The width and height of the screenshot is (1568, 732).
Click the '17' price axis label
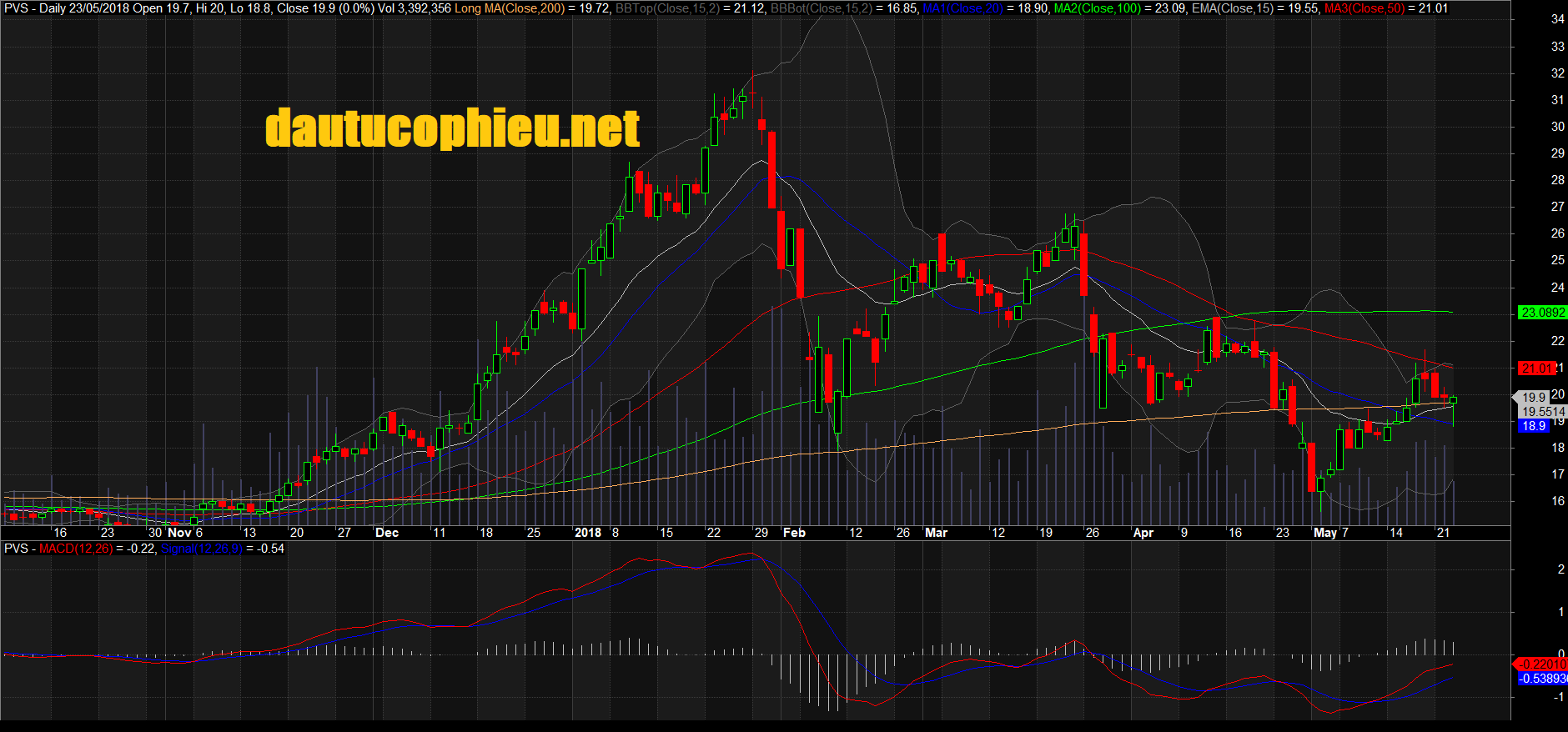coord(1557,474)
